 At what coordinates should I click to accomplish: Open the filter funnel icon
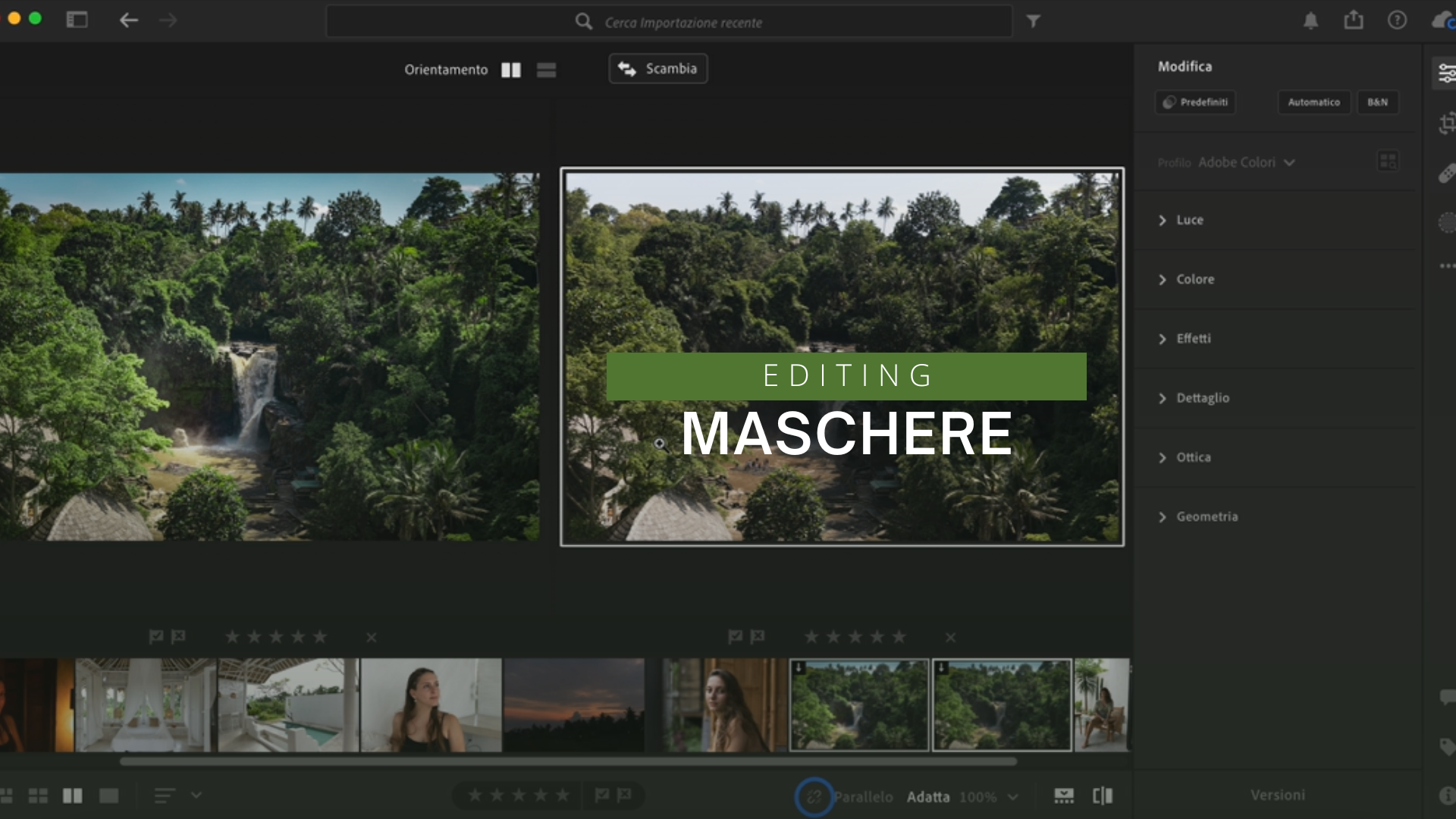point(1033,21)
